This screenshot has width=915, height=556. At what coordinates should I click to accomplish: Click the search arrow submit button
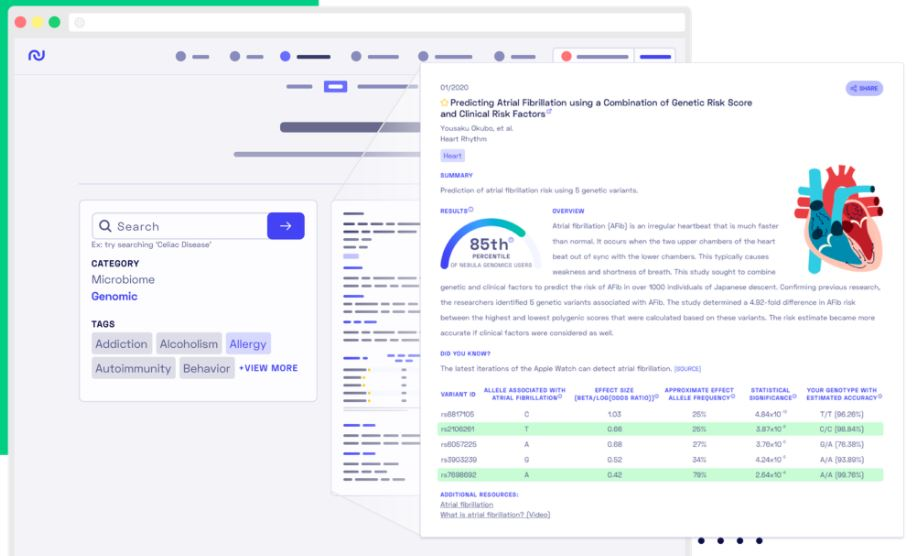(x=285, y=226)
